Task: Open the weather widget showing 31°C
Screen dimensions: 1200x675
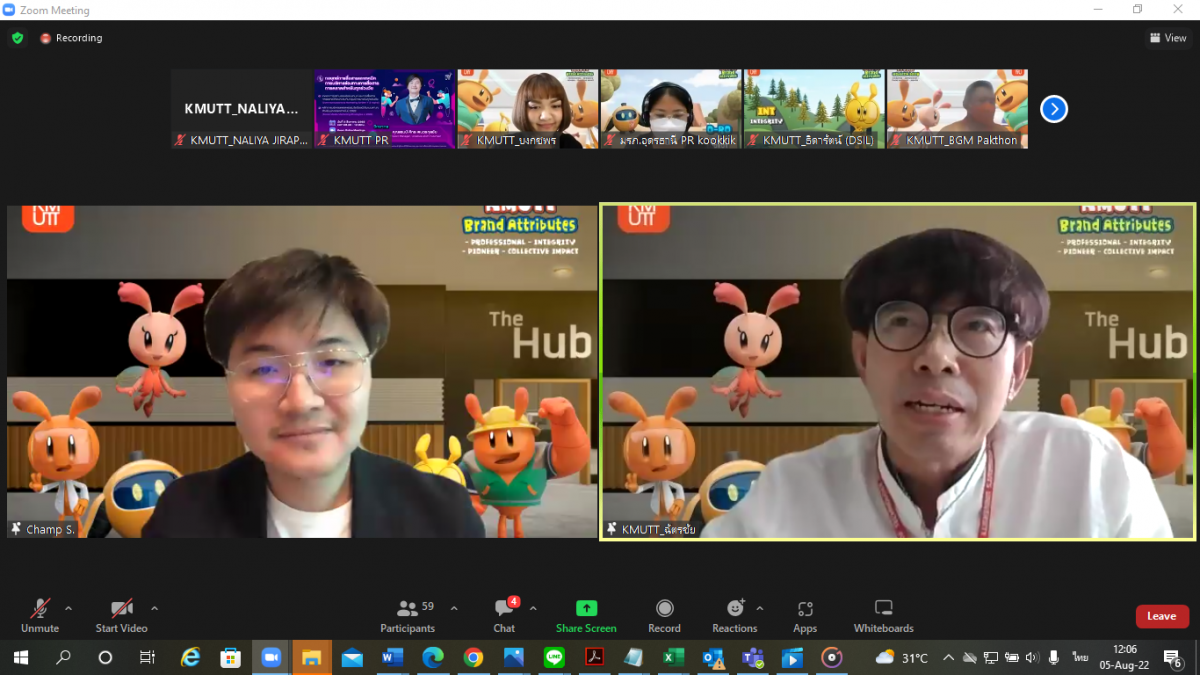Action: [902, 657]
